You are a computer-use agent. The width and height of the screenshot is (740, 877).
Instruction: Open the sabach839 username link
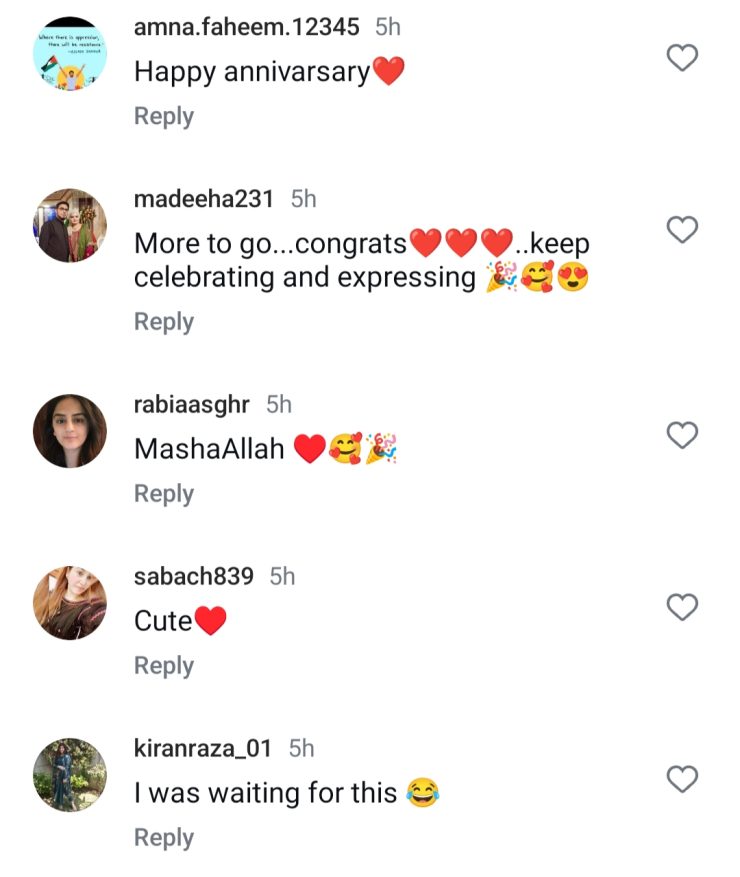pos(194,576)
